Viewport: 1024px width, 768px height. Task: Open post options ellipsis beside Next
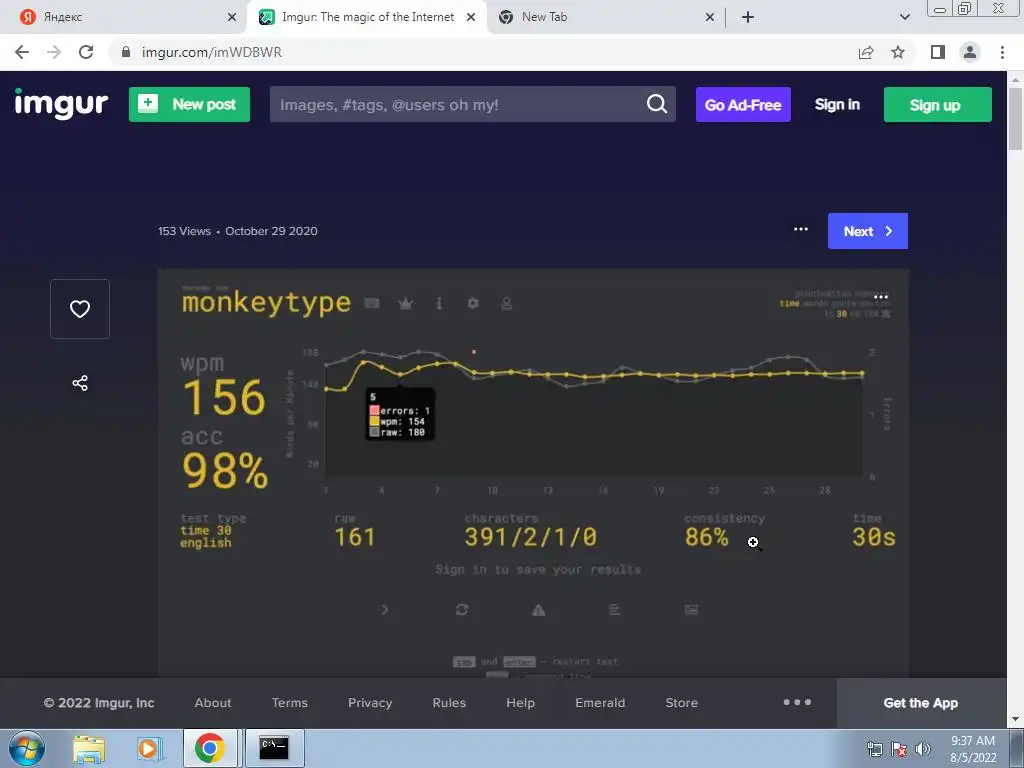tap(801, 229)
